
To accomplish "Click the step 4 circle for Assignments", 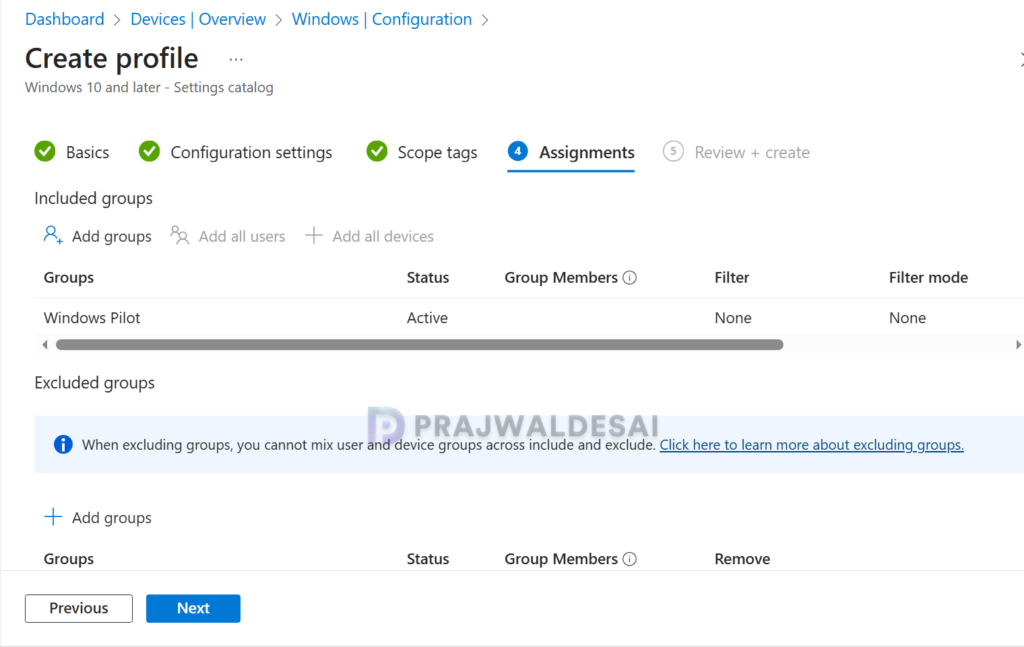I will [518, 151].
